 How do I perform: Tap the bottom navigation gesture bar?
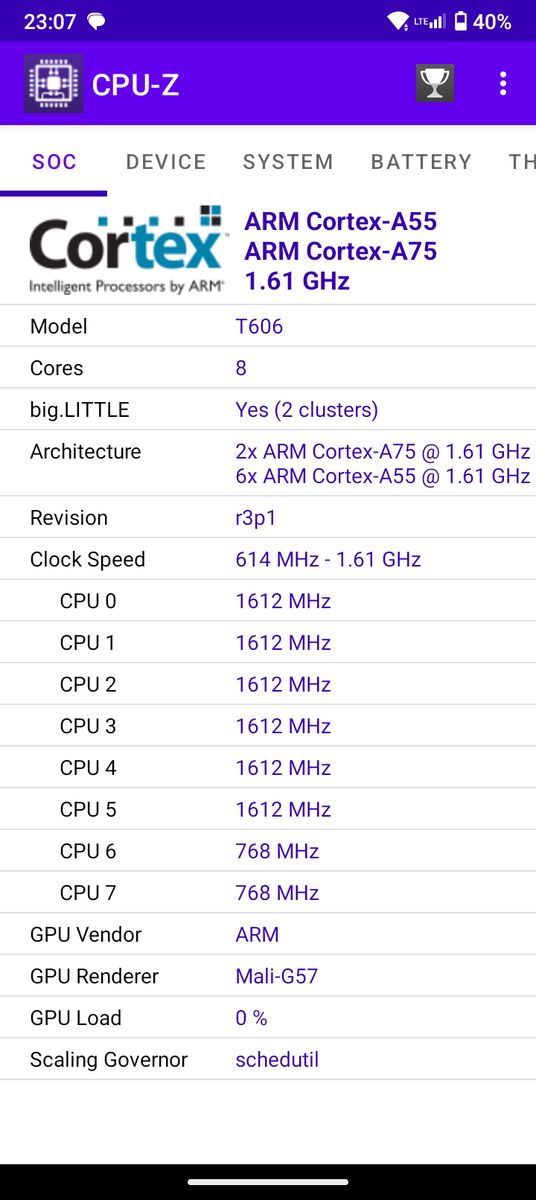coord(268,1182)
